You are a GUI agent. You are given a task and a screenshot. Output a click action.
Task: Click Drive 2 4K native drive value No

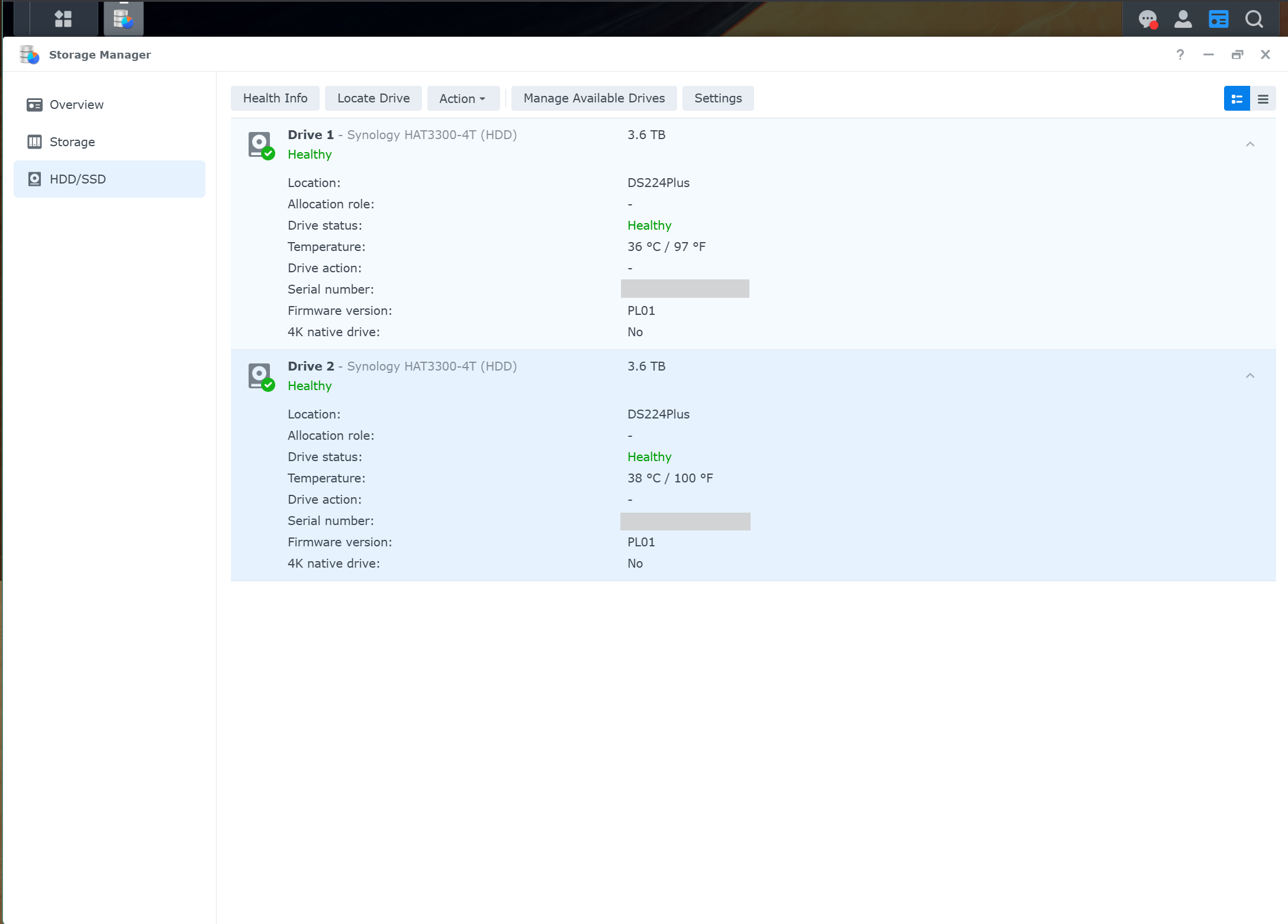(635, 564)
